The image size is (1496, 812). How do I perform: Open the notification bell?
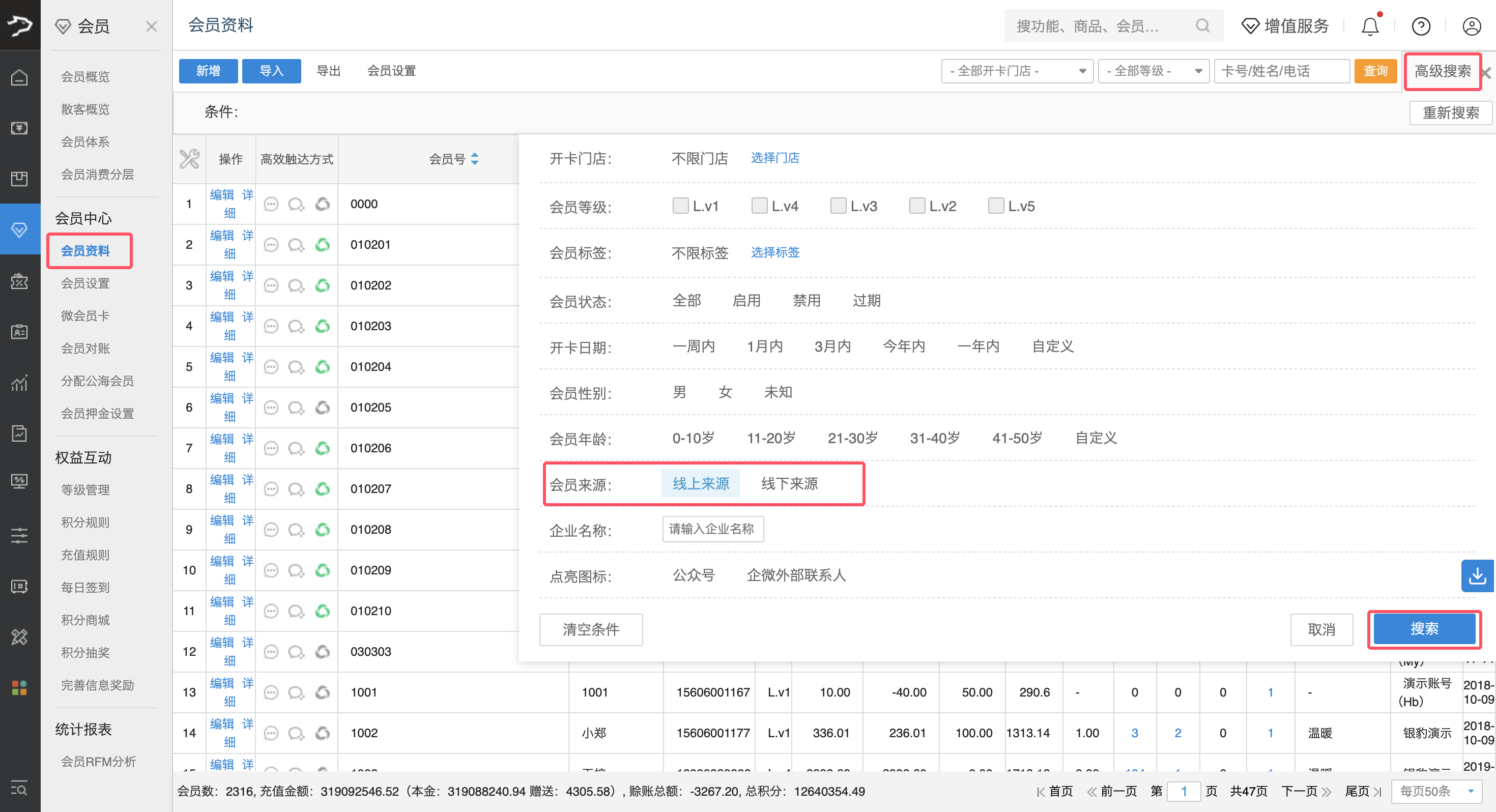pos(1370,26)
